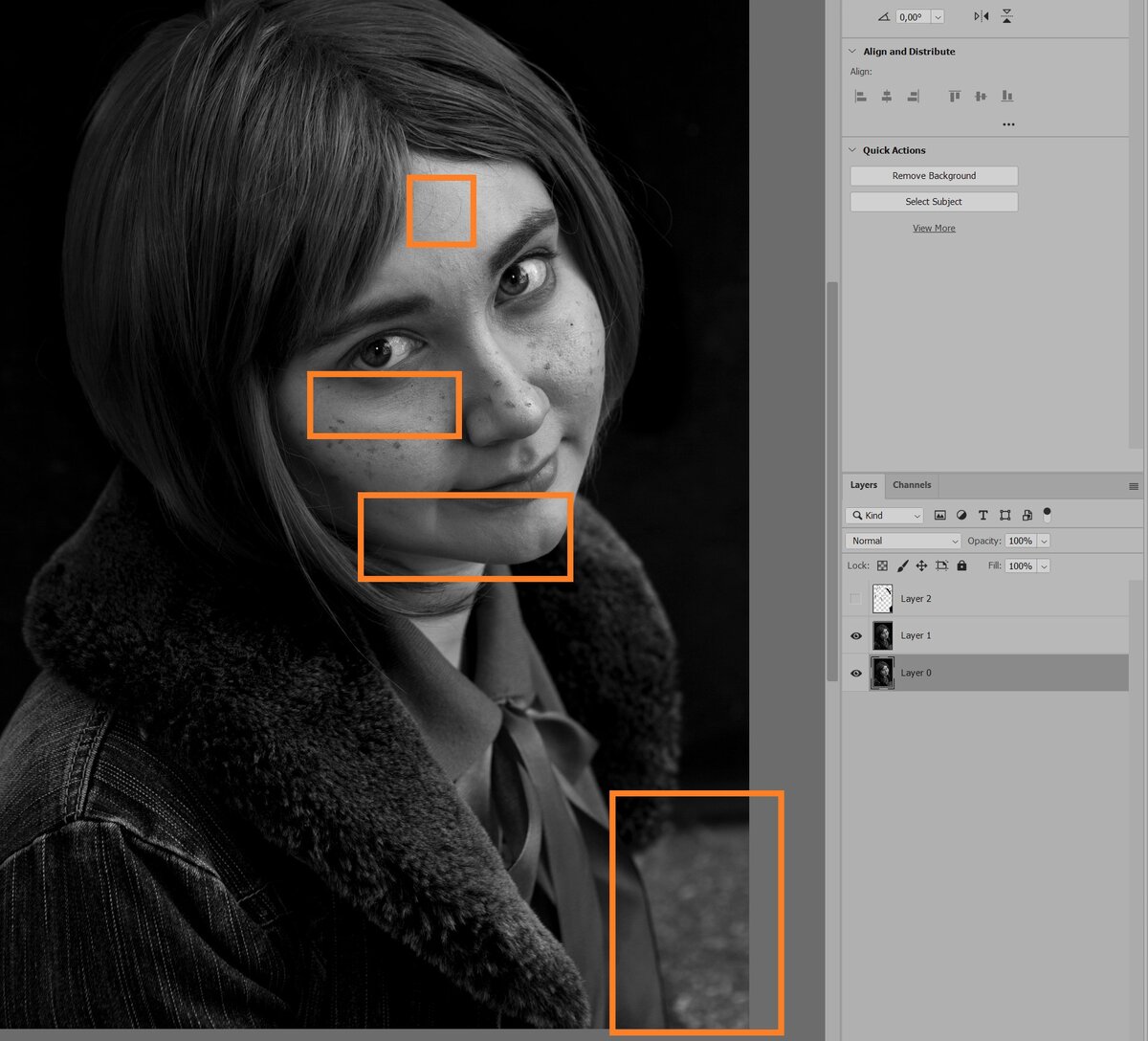Hide Layer 0 eye icon

[855, 674]
